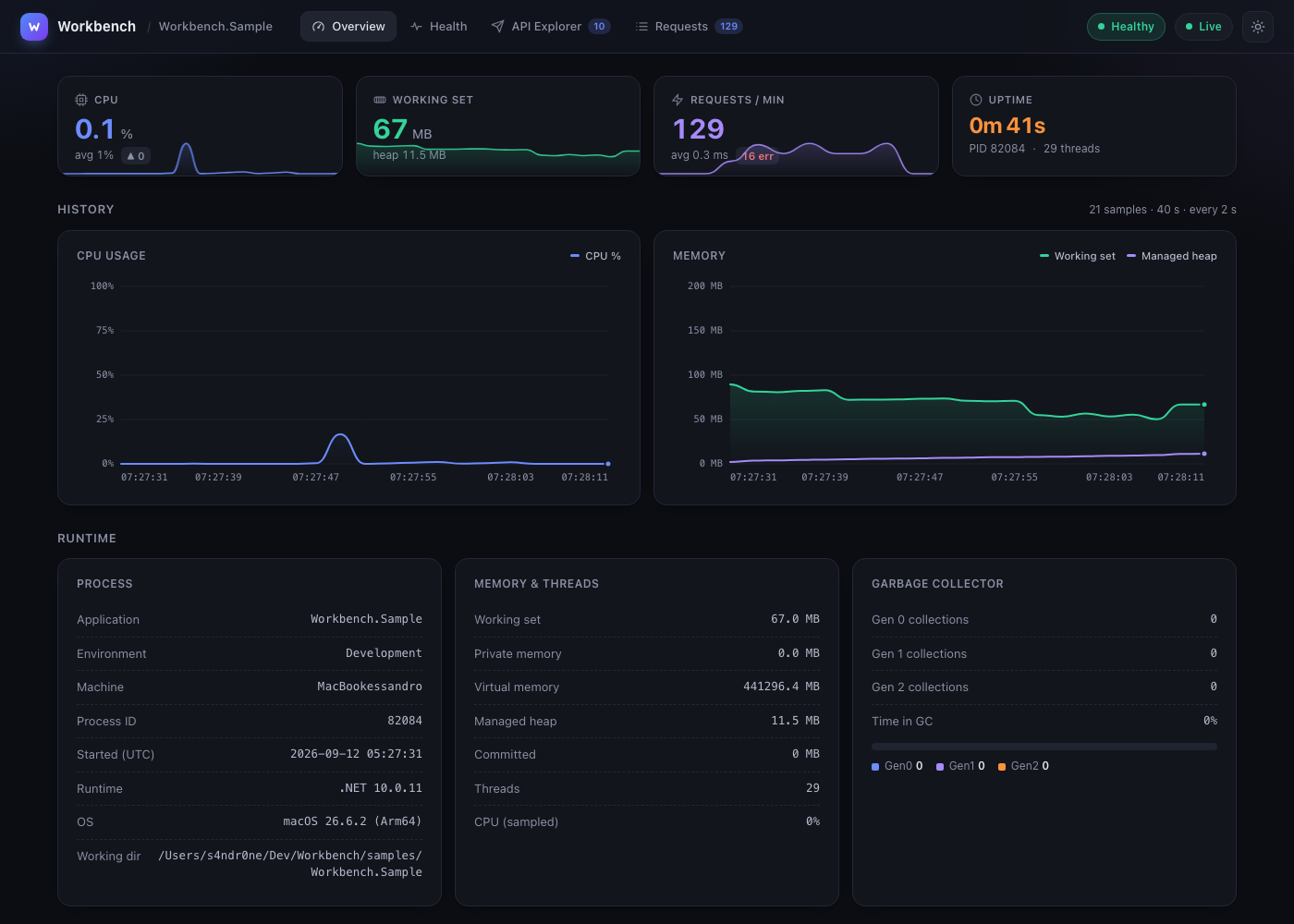The height and width of the screenshot is (924, 1294).
Task: Click the "▲ 0" delta badge in CPU card
Action: point(136,156)
